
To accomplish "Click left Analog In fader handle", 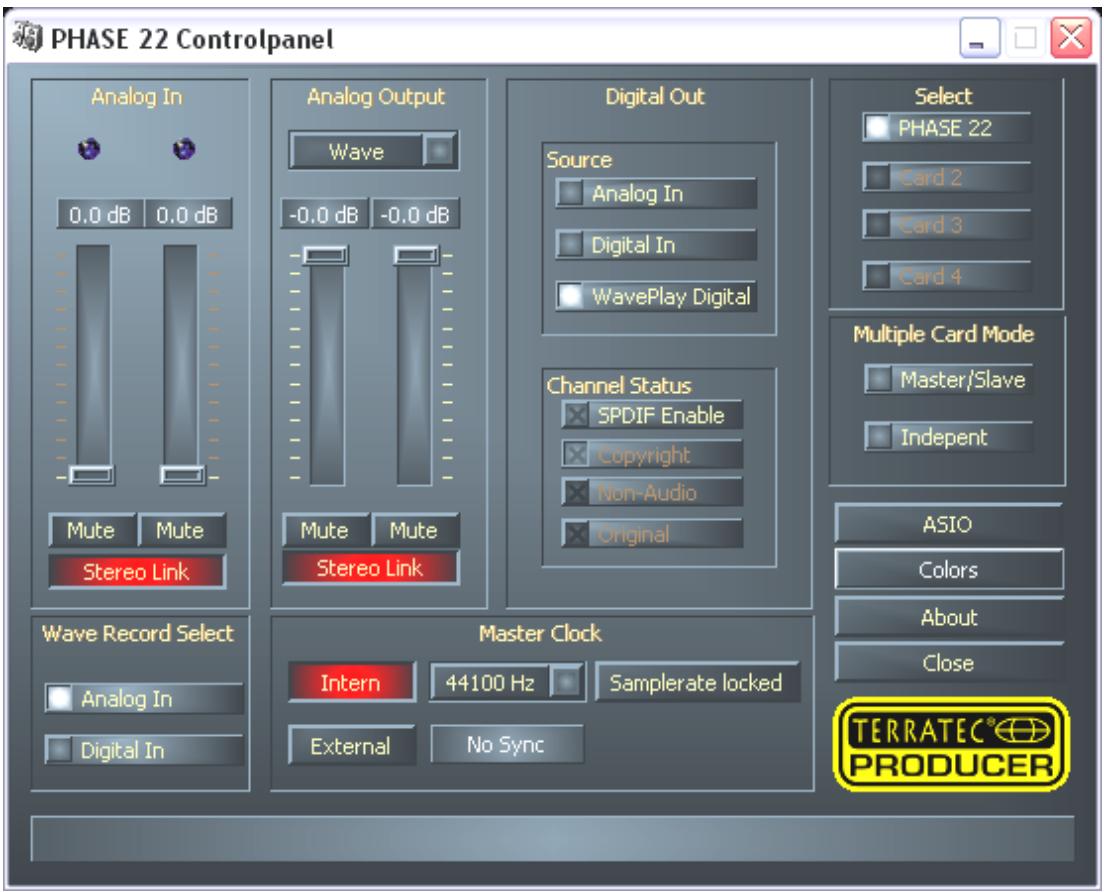I will (x=92, y=475).
